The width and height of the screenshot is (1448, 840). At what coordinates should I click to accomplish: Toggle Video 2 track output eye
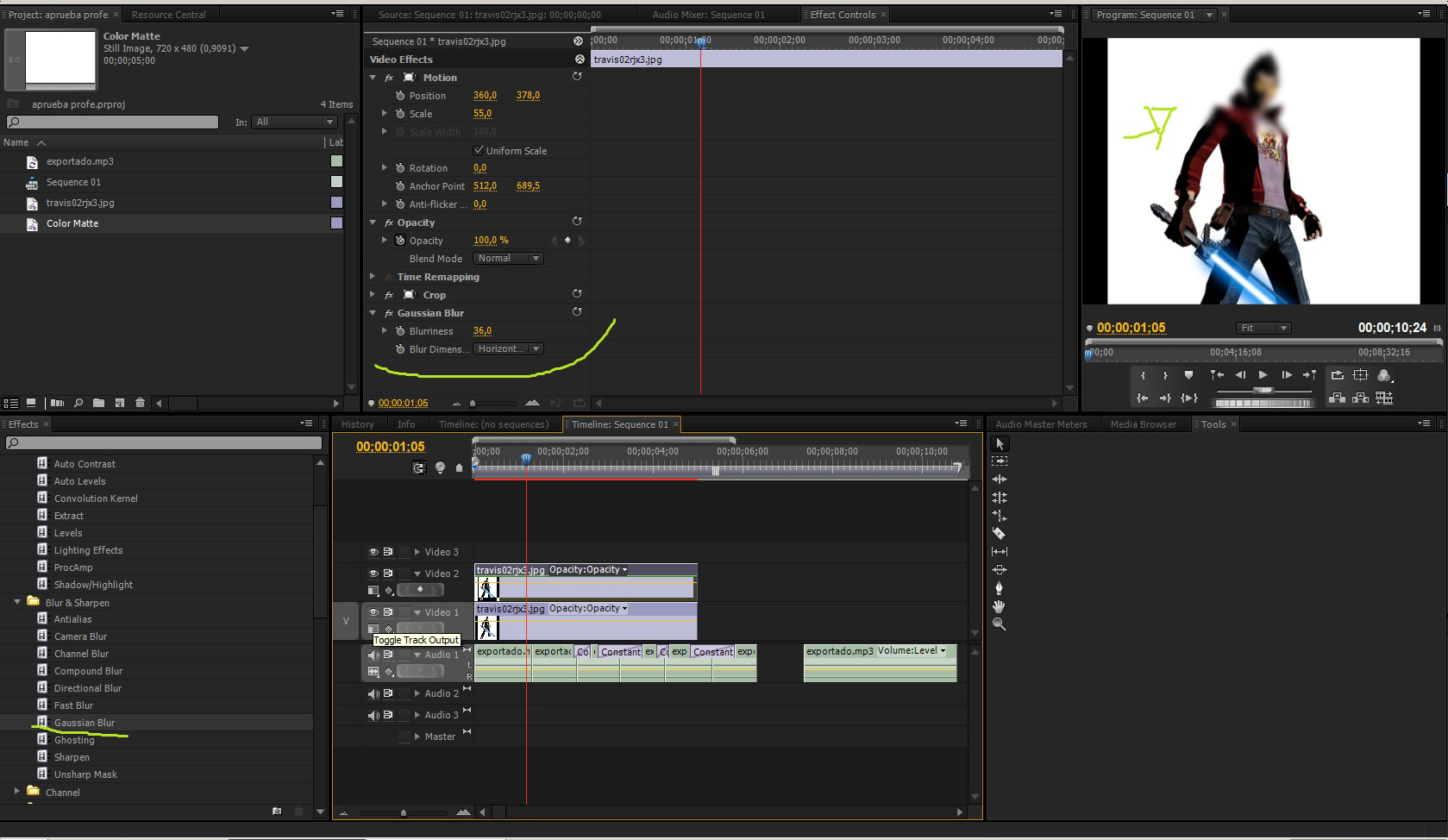[373, 574]
